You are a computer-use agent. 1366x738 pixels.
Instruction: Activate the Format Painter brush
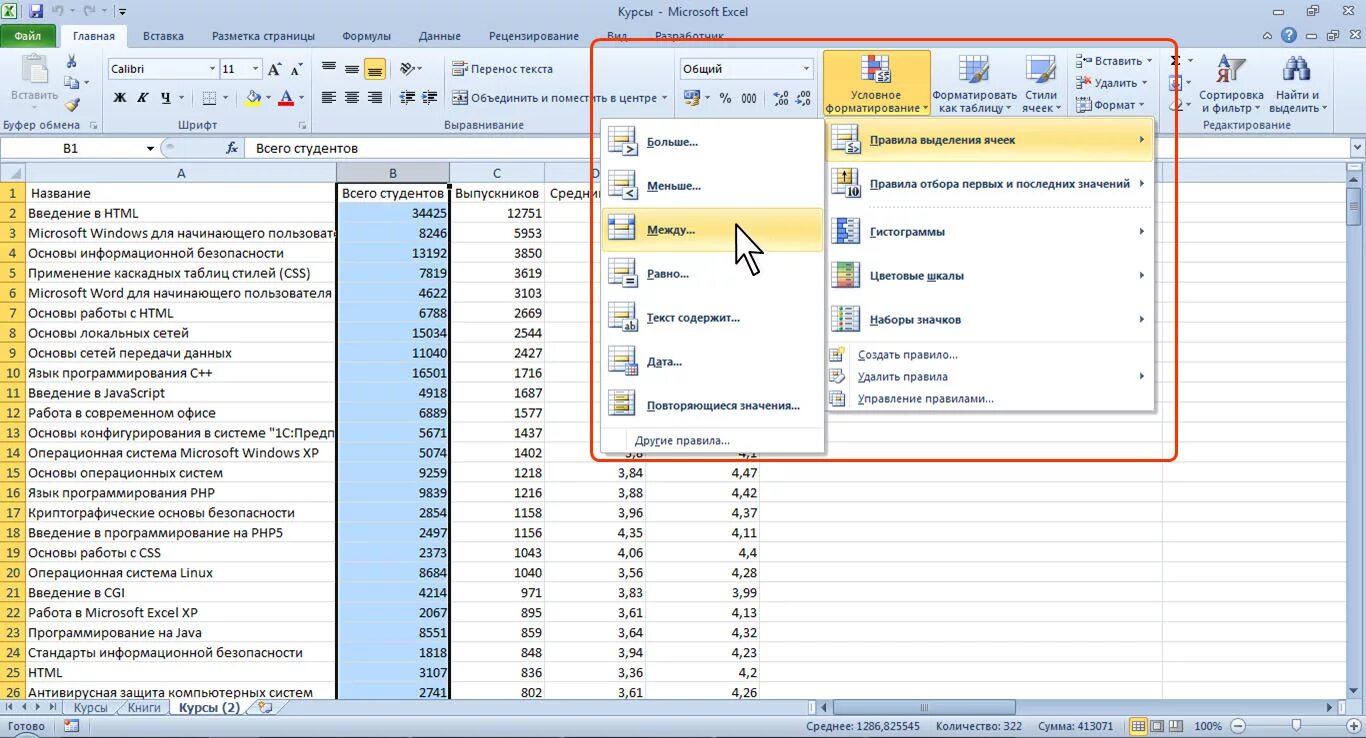coord(71,104)
